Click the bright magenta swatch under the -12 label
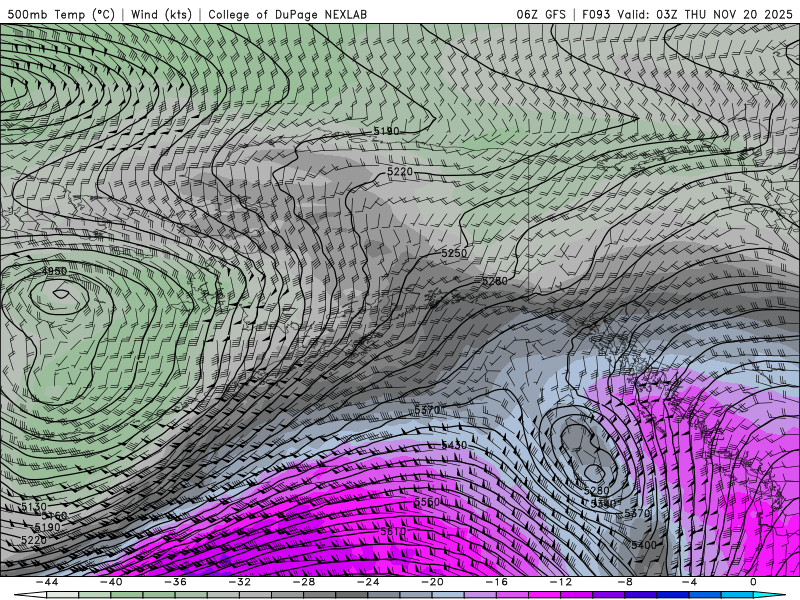800x600 pixels. pyautogui.click(x=545, y=595)
